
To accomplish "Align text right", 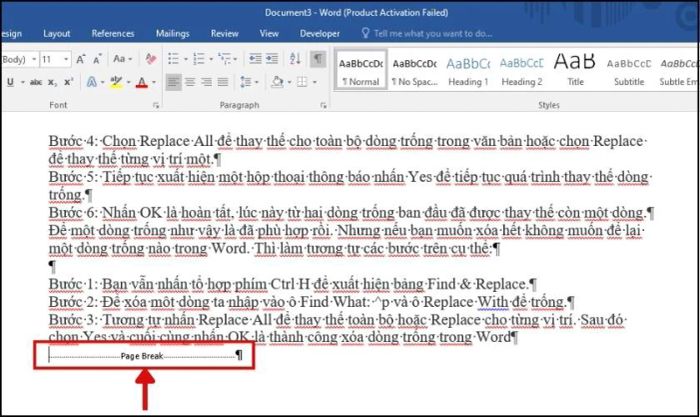I will coord(206,82).
